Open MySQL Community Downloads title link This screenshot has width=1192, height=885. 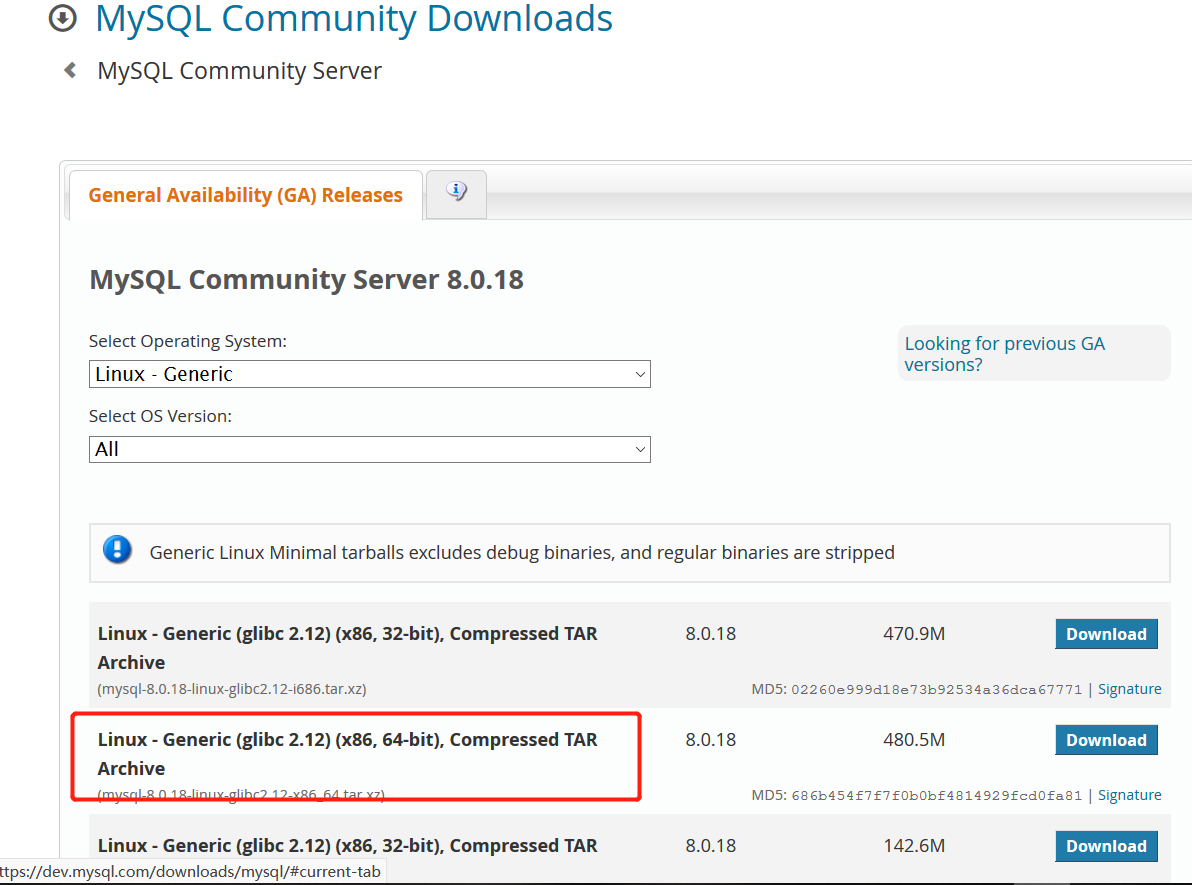click(x=353, y=18)
